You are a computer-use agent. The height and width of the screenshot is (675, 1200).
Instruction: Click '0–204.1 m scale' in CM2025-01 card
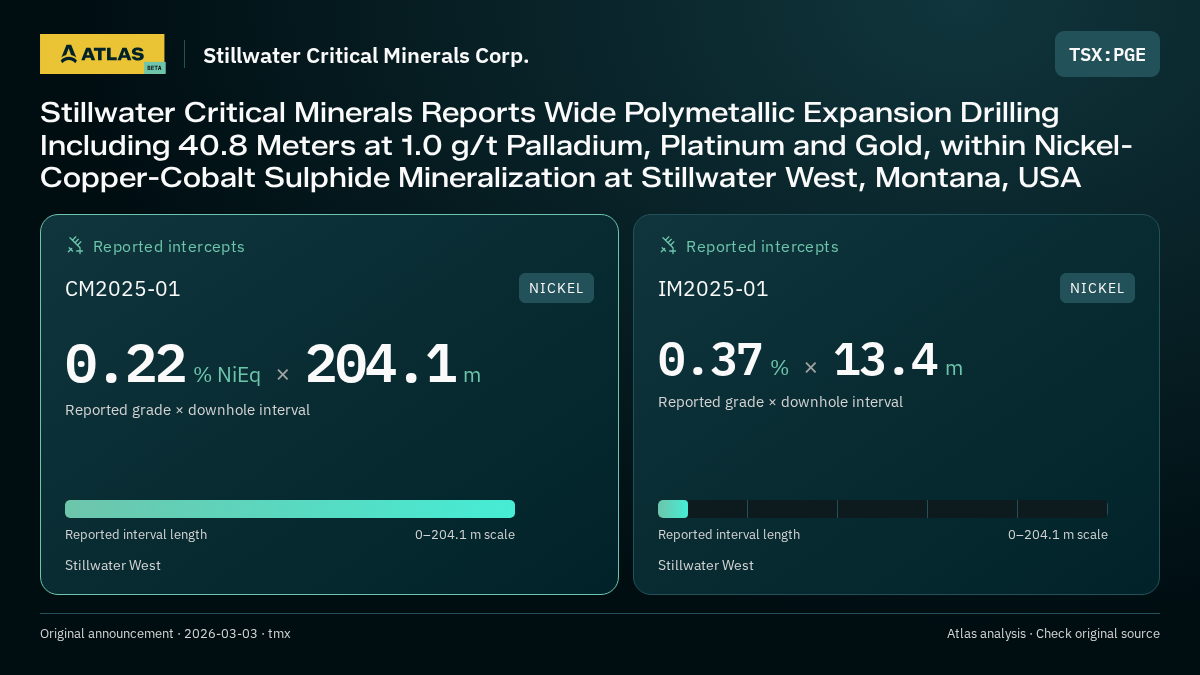pyautogui.click(x=465, y=535)
